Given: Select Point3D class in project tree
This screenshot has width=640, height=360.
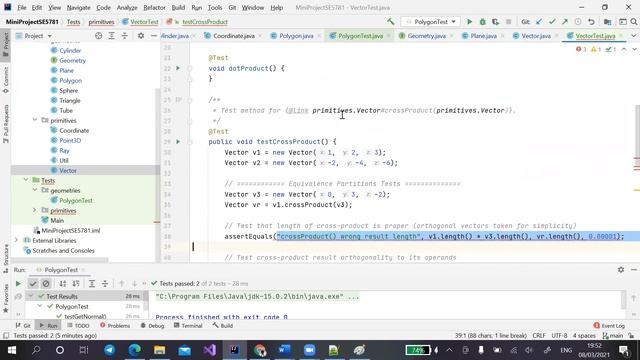Looking at the screenshot, I should click(70, 140).
